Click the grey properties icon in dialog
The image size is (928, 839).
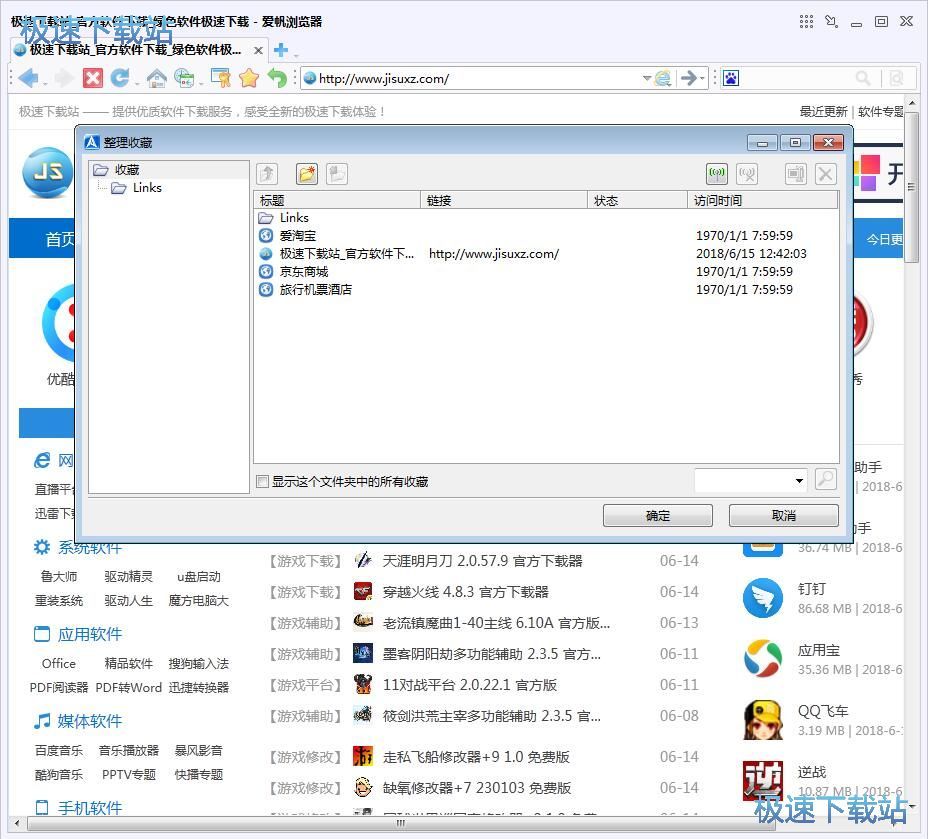click(795, 174)
